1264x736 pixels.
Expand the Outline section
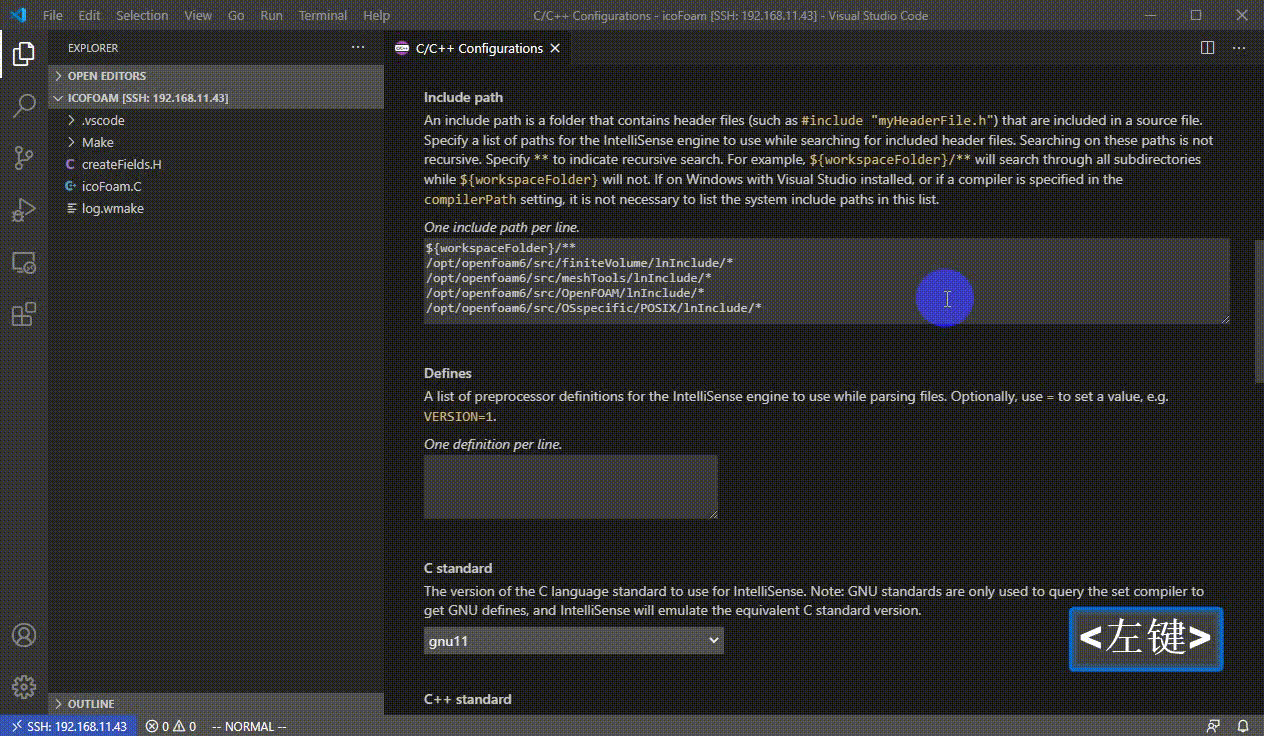pyautogui.click(x=90, y=704)
